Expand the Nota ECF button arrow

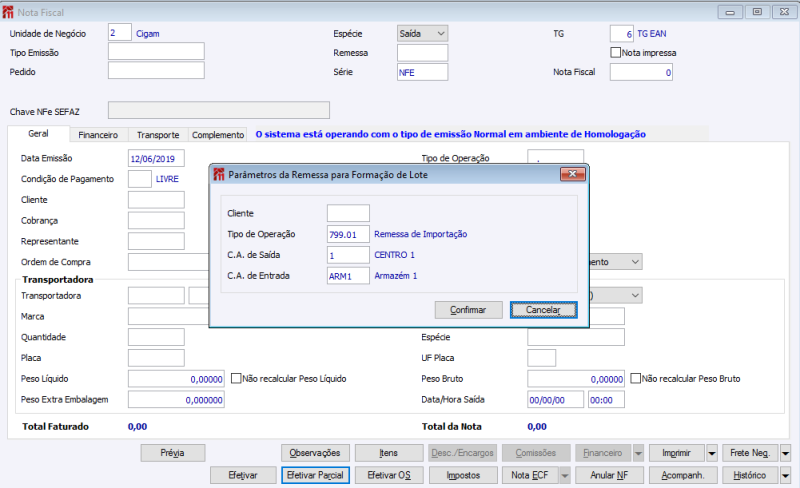coord(565,475)
